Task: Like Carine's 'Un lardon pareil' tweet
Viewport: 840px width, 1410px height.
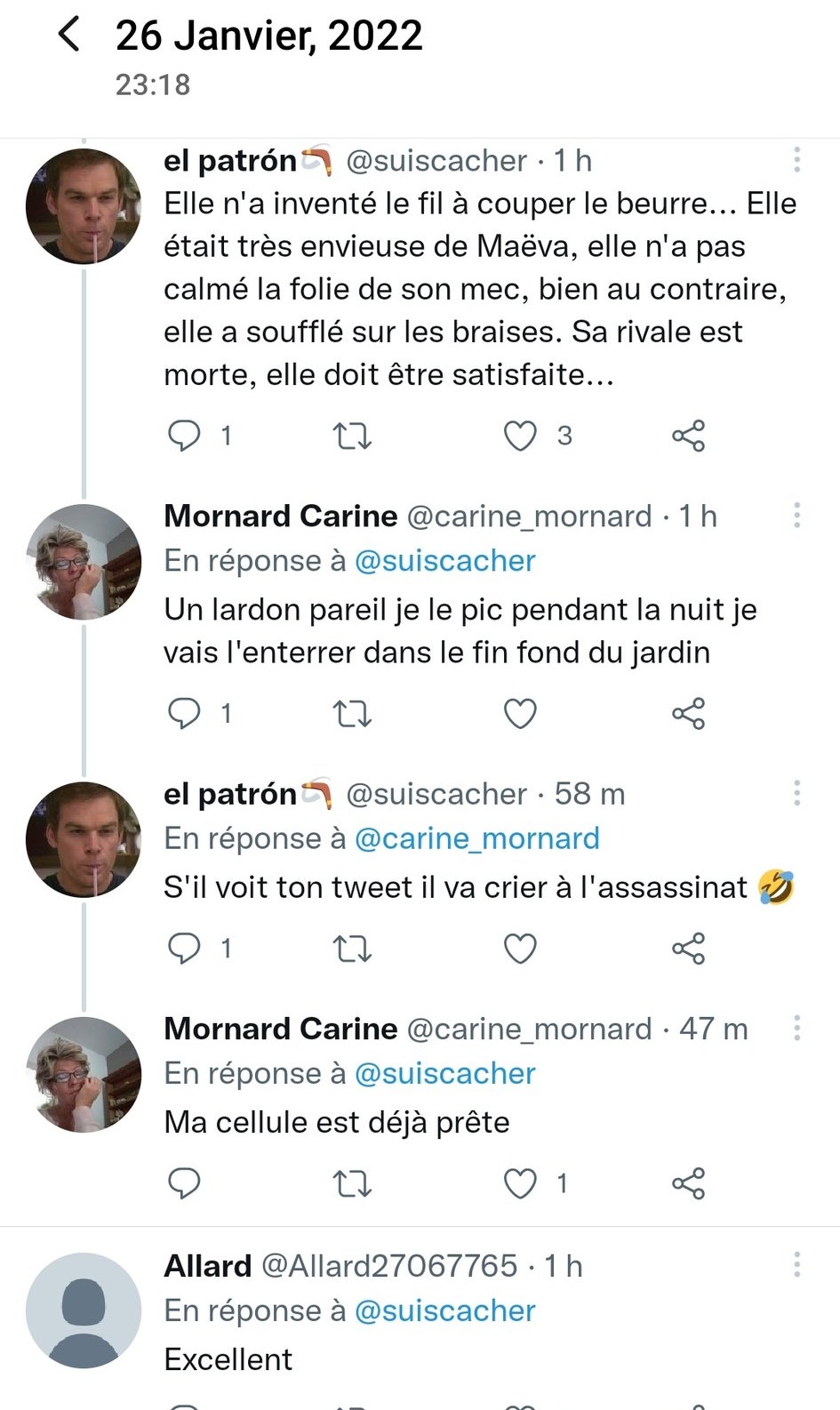Action: tap(520, 713)
